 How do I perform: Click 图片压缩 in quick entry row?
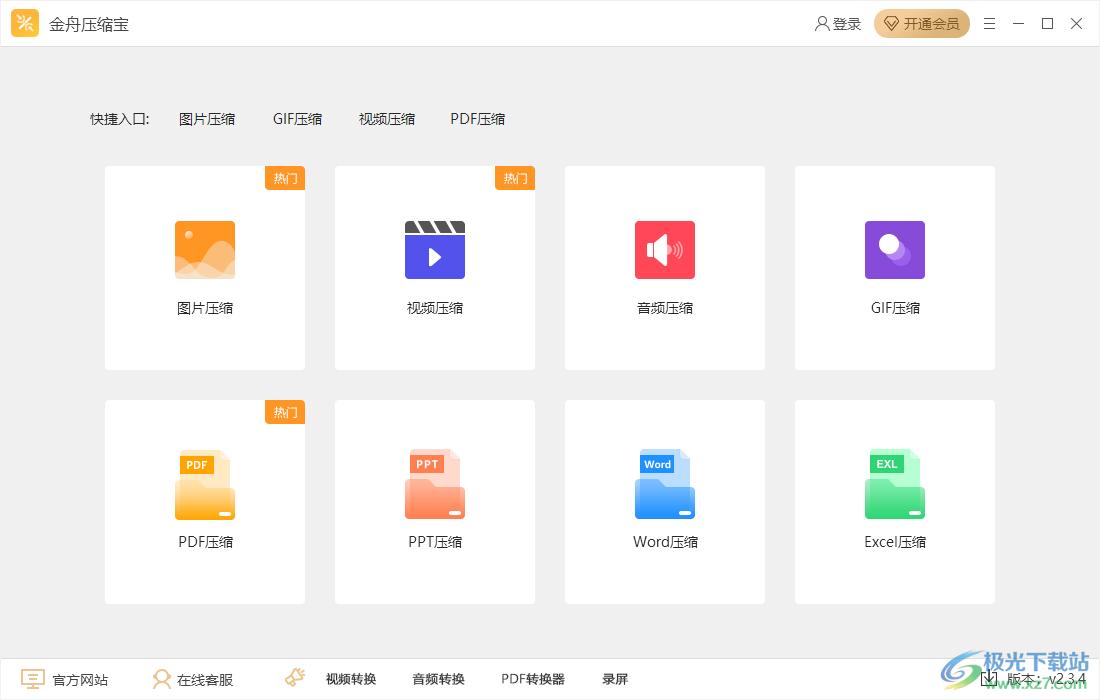pyautogui.click(x=207, y=119)
